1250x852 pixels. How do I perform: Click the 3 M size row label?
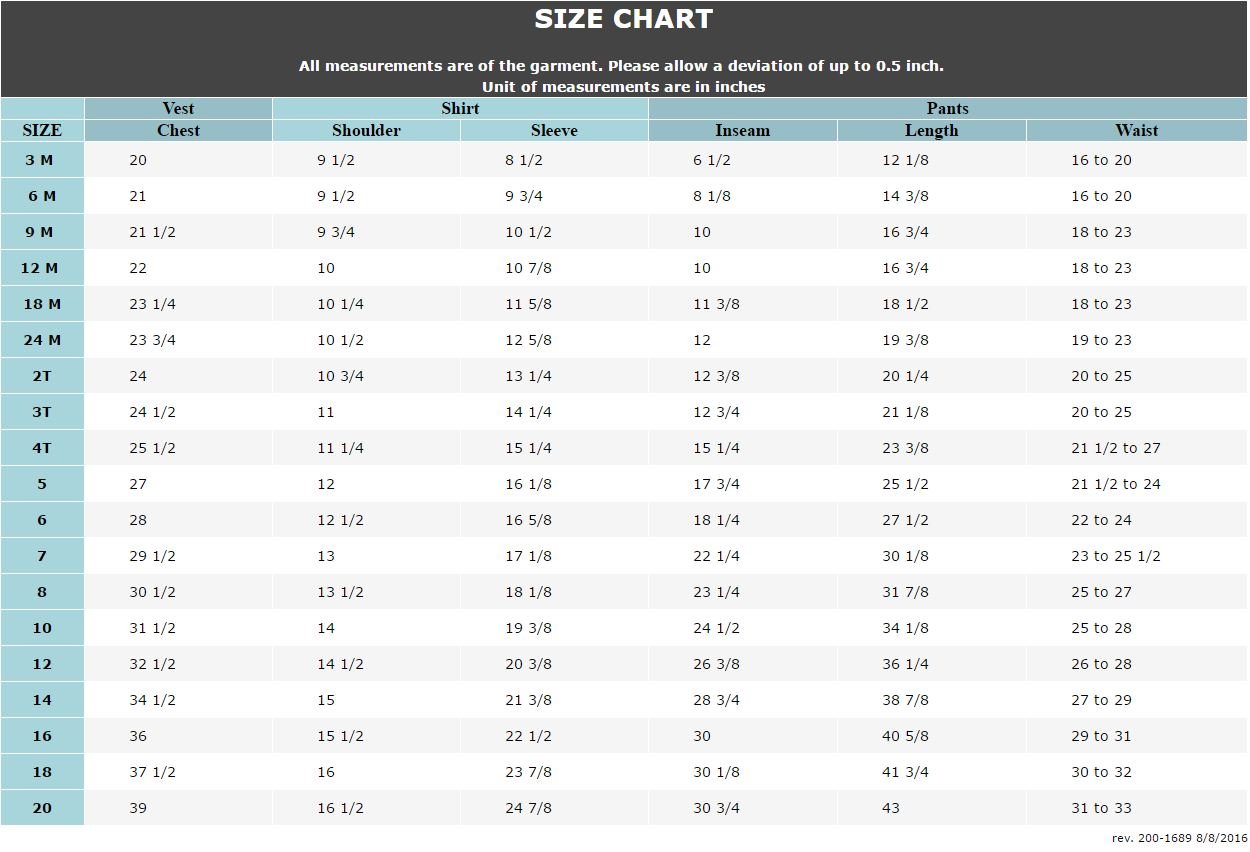pos(41,160)
